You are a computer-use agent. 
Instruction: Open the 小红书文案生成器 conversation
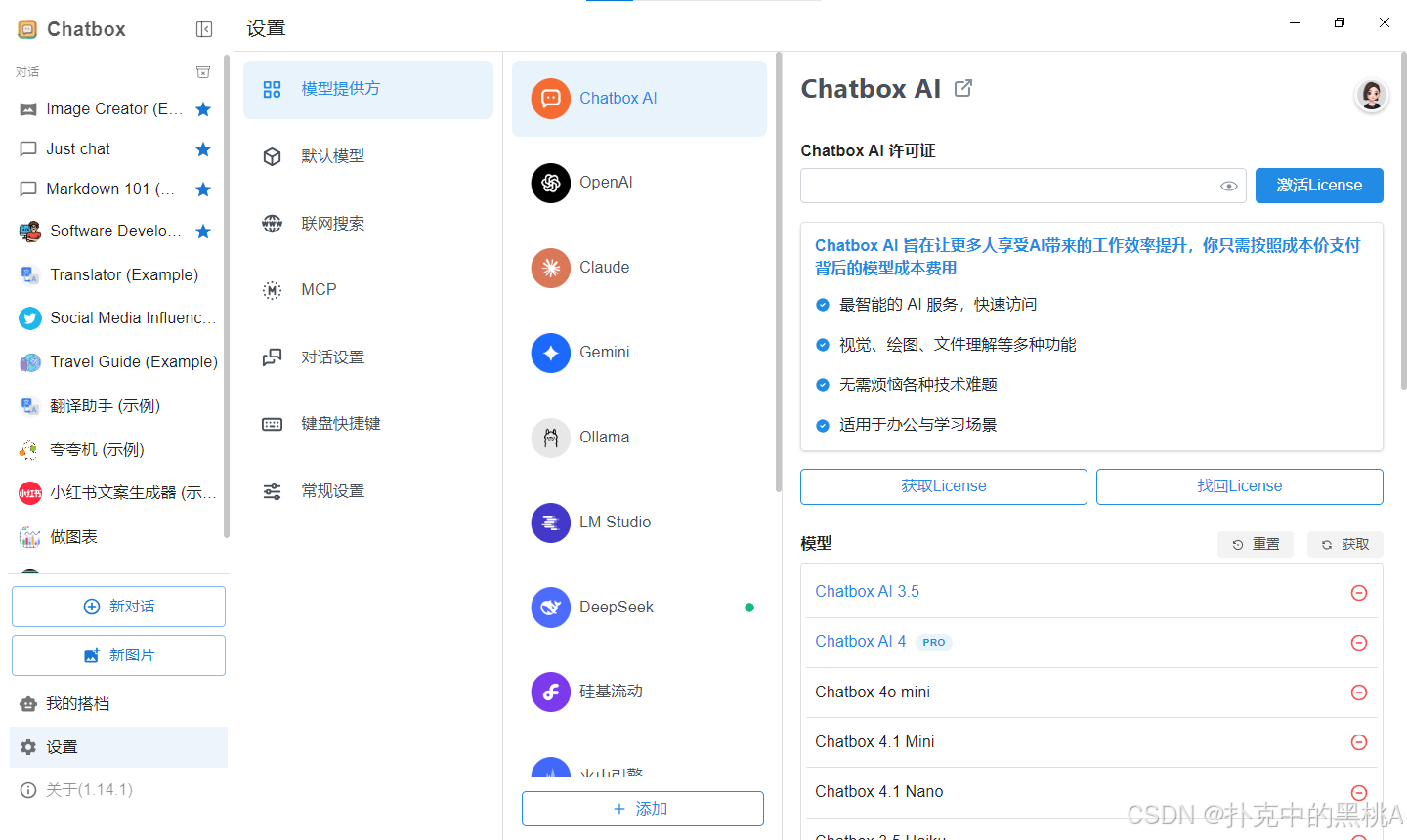point(117,493)
